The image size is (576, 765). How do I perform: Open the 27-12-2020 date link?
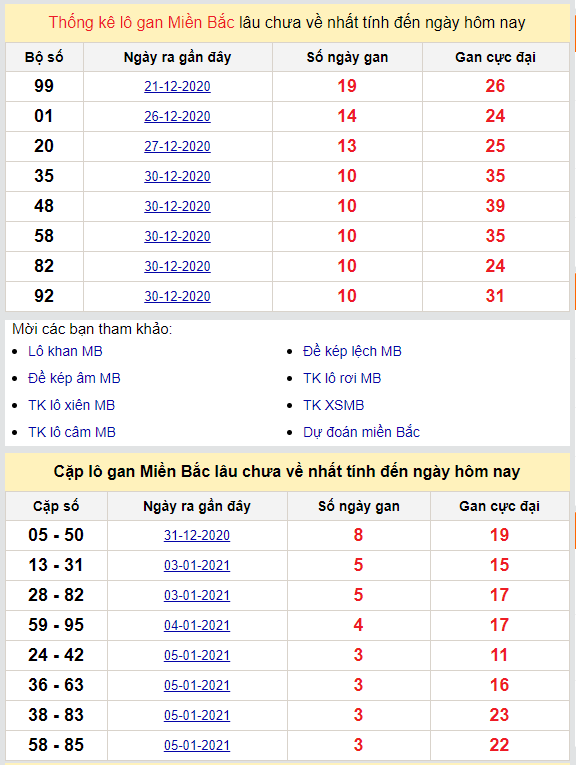(178, 146)
